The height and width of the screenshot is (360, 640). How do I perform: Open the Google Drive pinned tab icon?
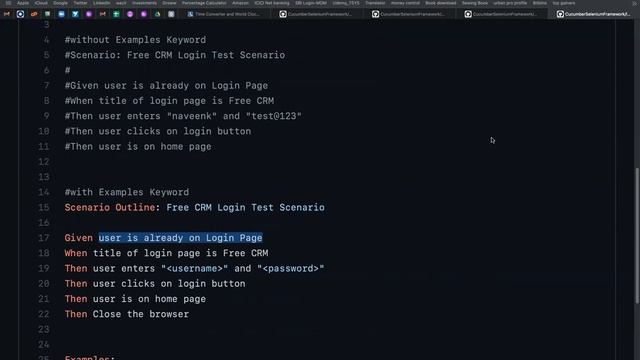(x=157, y=14)
